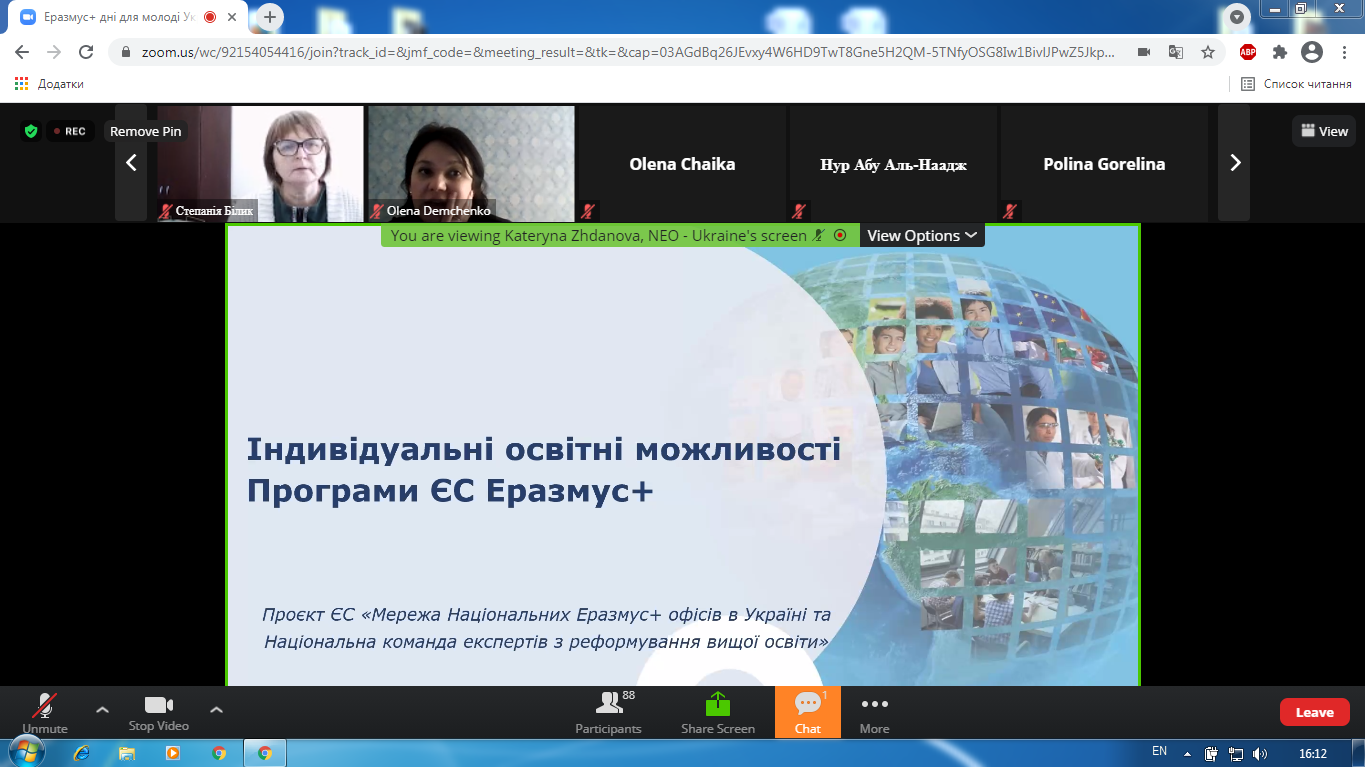Open the Chat panel
Viewport: 1365px width, 767px height.
coord(808,712)
